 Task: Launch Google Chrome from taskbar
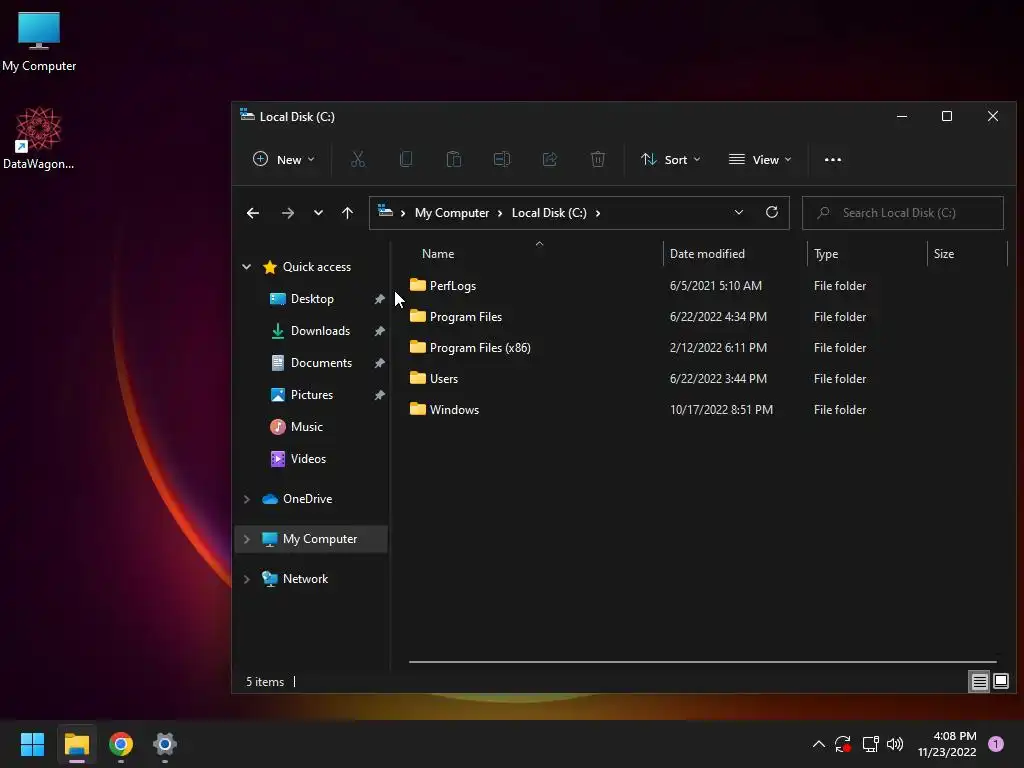(x=121, y=744)
